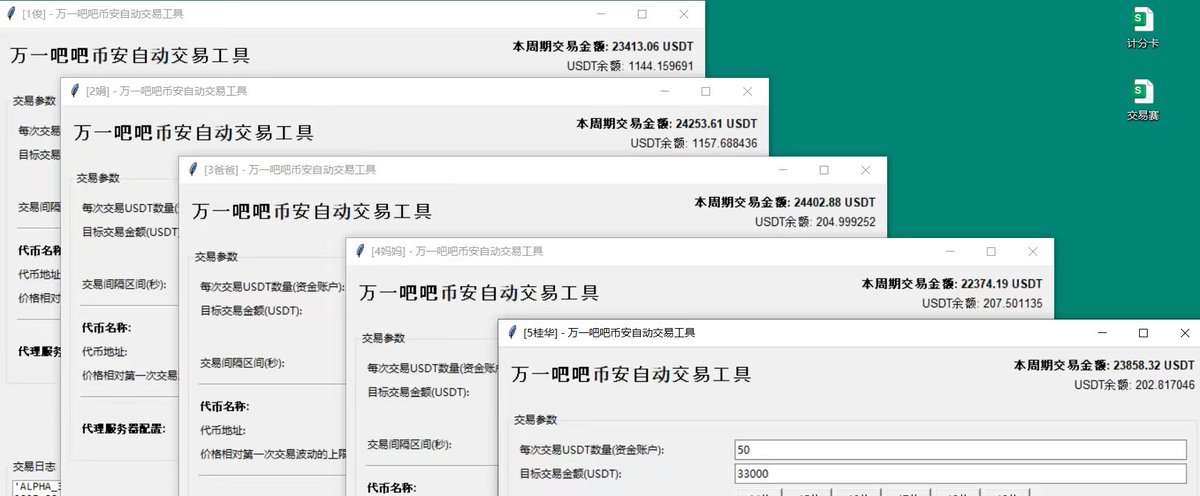1200x496 pixels.
Task: Select the [3爸爸] window title text
Action: click(290, 170)
